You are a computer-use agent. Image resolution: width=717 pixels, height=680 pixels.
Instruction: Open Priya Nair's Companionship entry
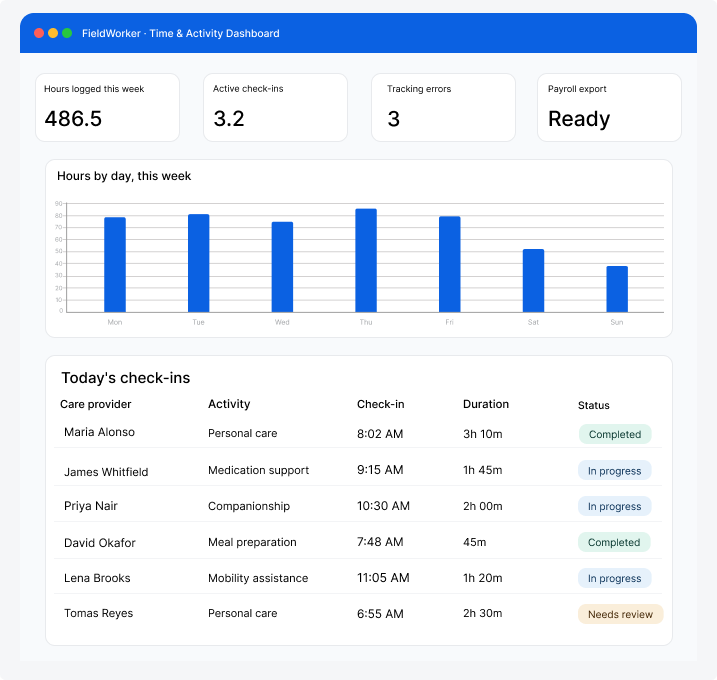(x=249, y=506)
